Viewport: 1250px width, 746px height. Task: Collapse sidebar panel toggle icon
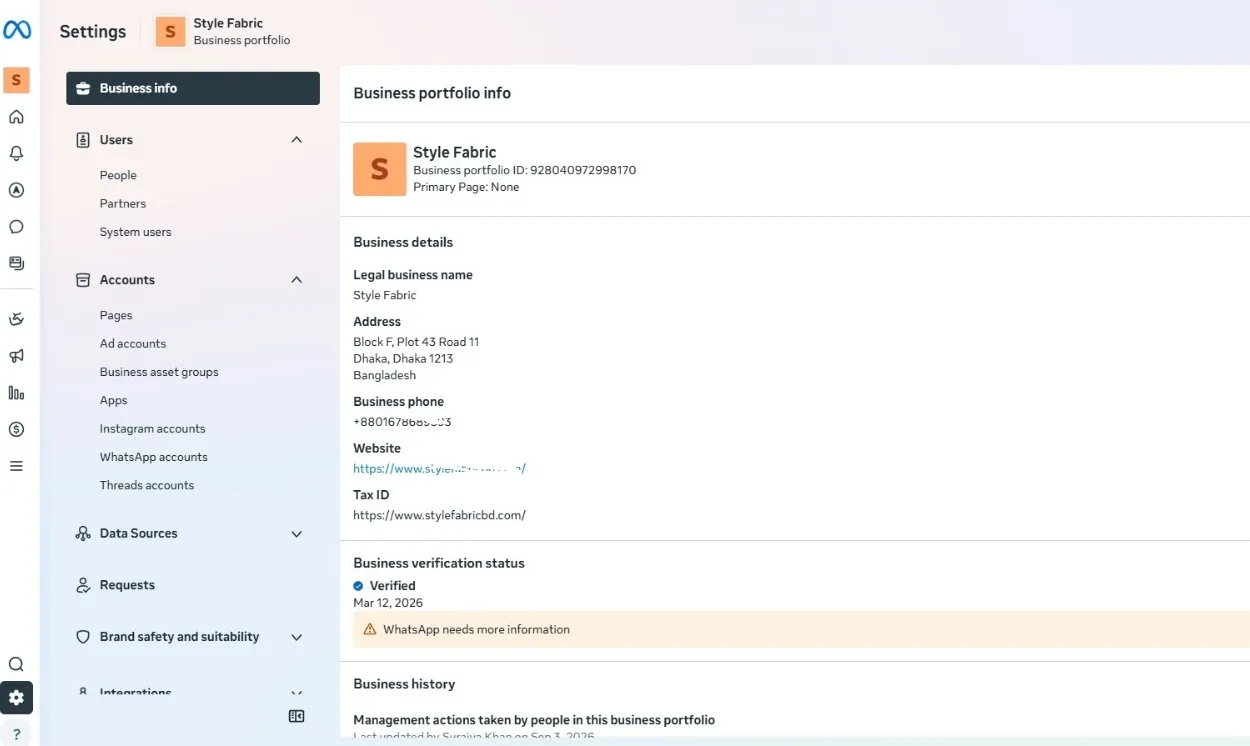tap(296, 716)
